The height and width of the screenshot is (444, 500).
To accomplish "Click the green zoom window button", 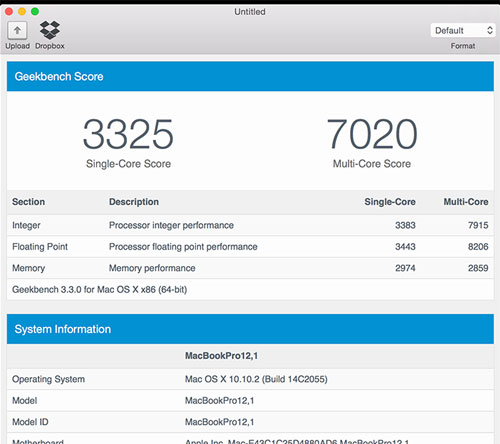I will [35, 12].
